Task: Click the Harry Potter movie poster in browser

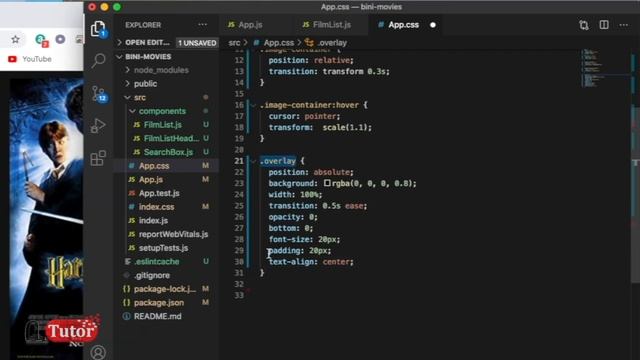Action: pyautogui.click(x=46, y=218)
